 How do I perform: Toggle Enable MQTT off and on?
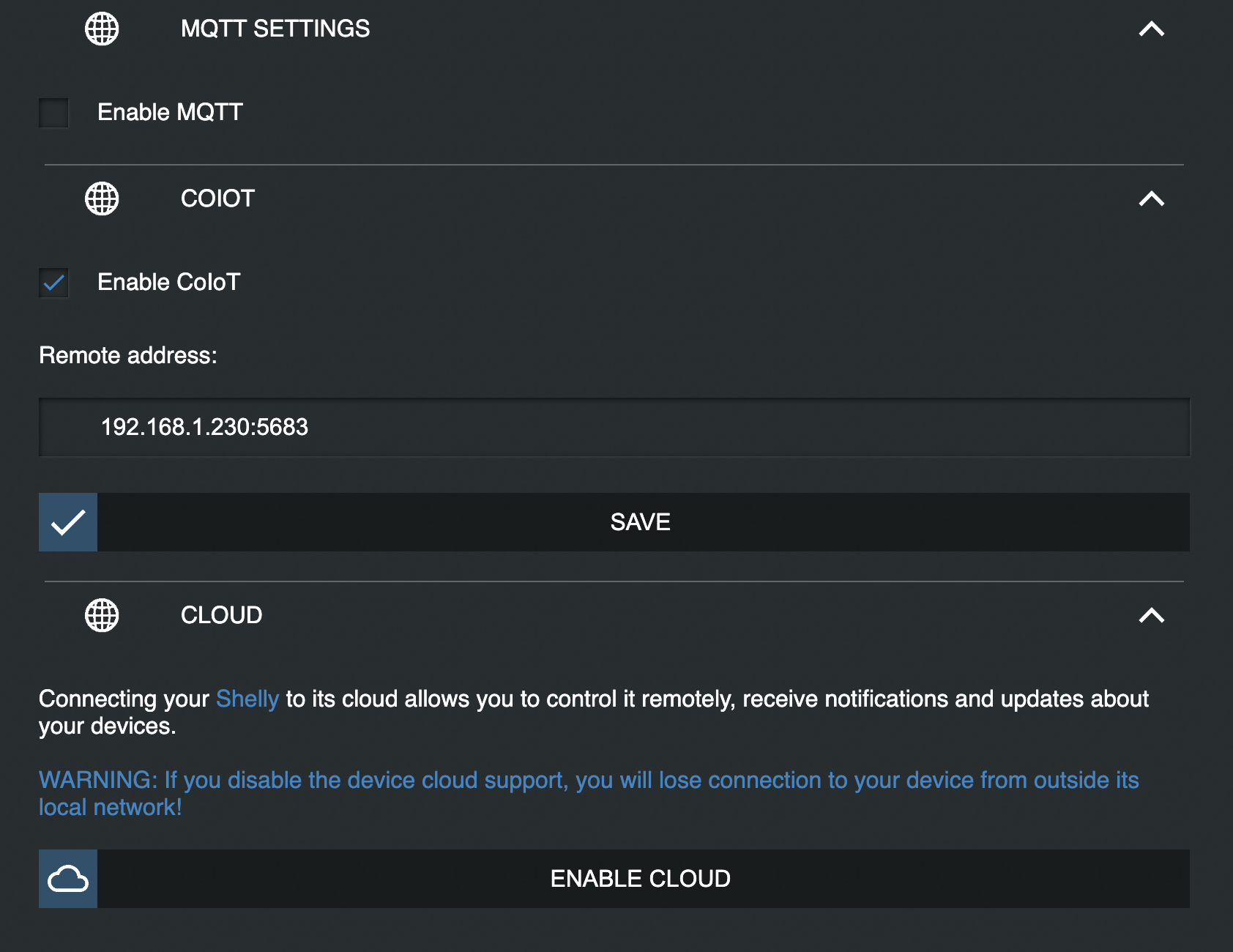tap(53, 113)
